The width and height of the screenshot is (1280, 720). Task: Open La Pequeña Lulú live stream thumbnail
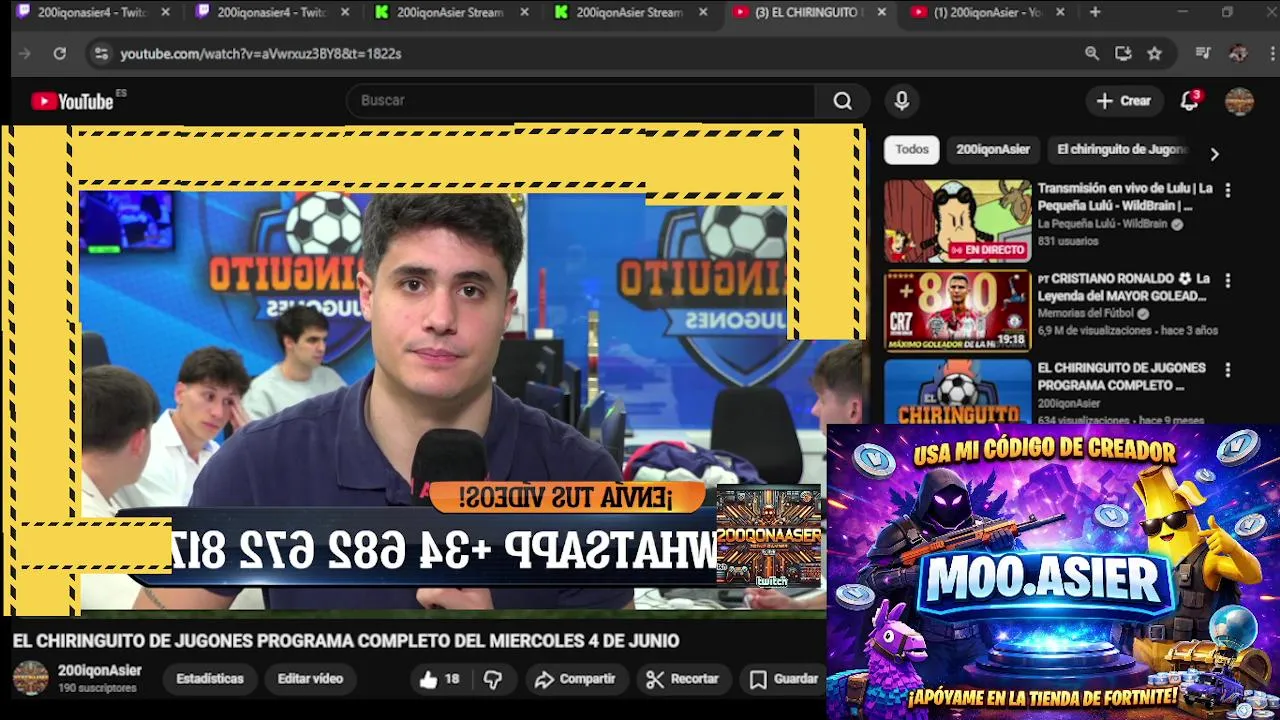tap(957, 221)
